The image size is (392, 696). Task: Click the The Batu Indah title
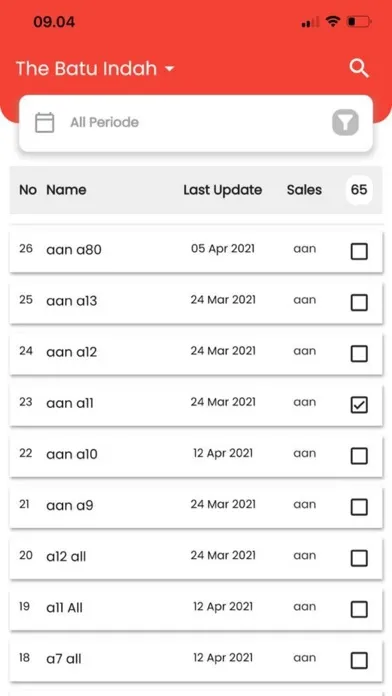[x=87, y=69]
